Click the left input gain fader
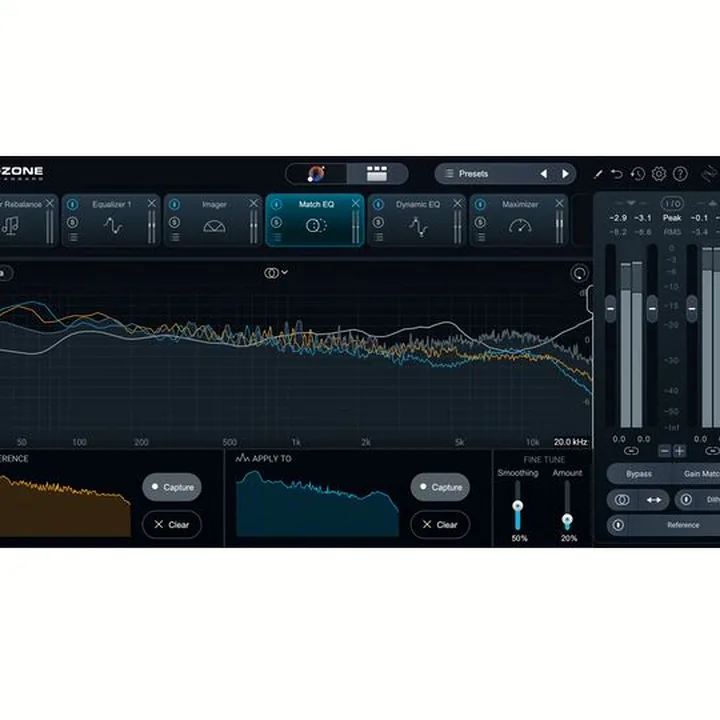 pyautogui.click(x=610, y=309)
